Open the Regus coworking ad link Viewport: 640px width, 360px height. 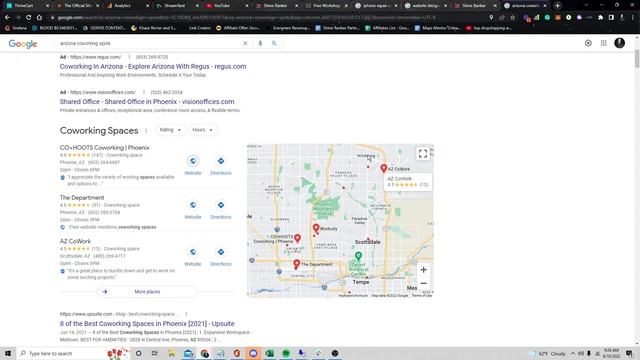pos(153,67)
